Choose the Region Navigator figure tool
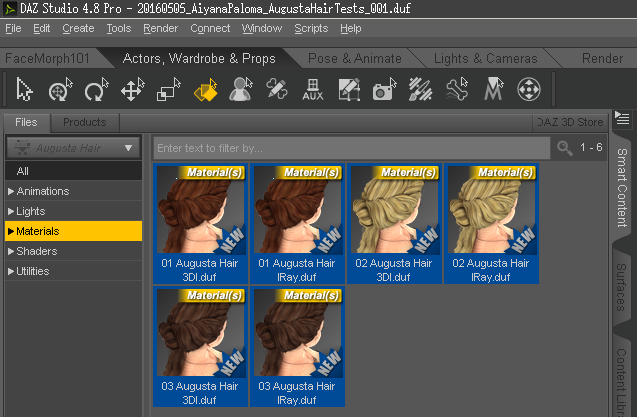 tap(240, 89)
